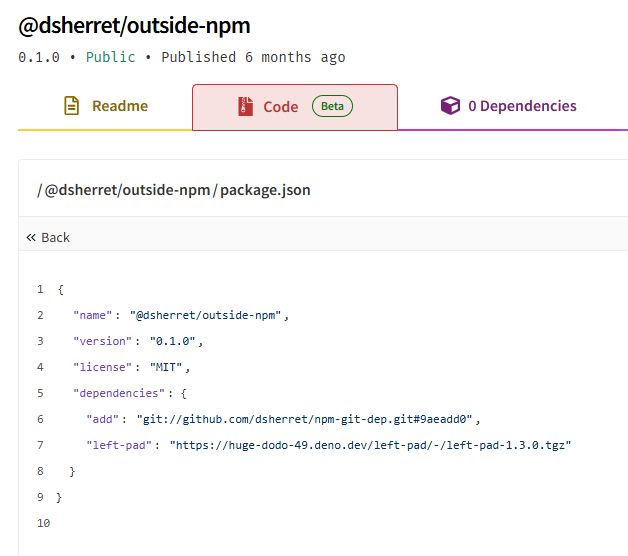Viewport: 628px width, 556px height.
Task: Click the "@dsherret/outside-npm" value on line 2
Action: click(205, 315)
